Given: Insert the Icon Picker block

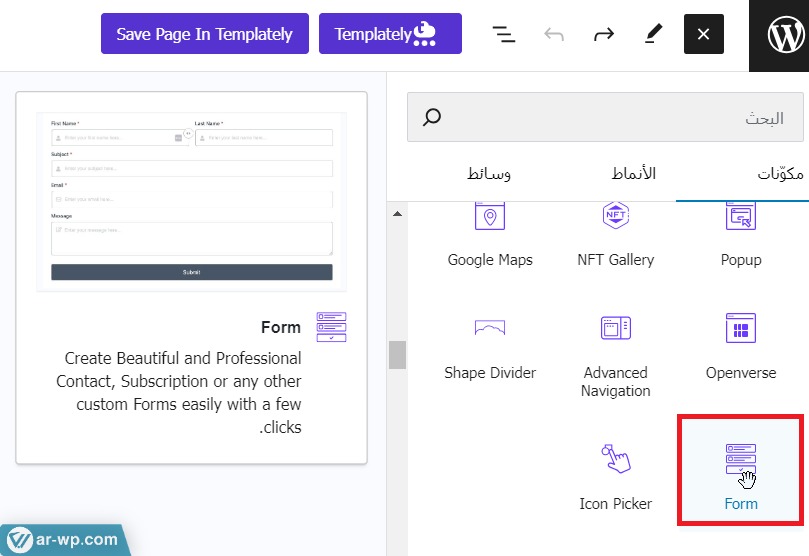Looking at the screenshot, I should point(616,477).
